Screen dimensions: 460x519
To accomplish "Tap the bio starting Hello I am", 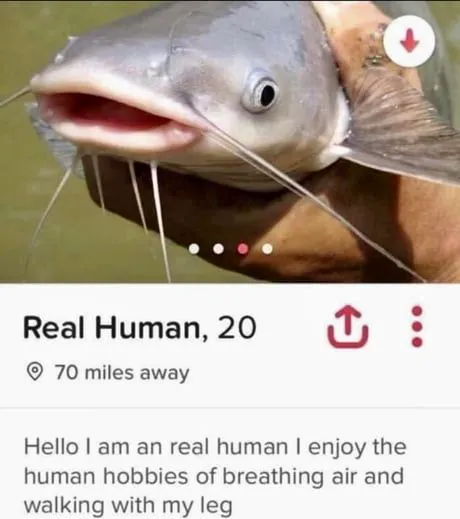I will [215, 476].
